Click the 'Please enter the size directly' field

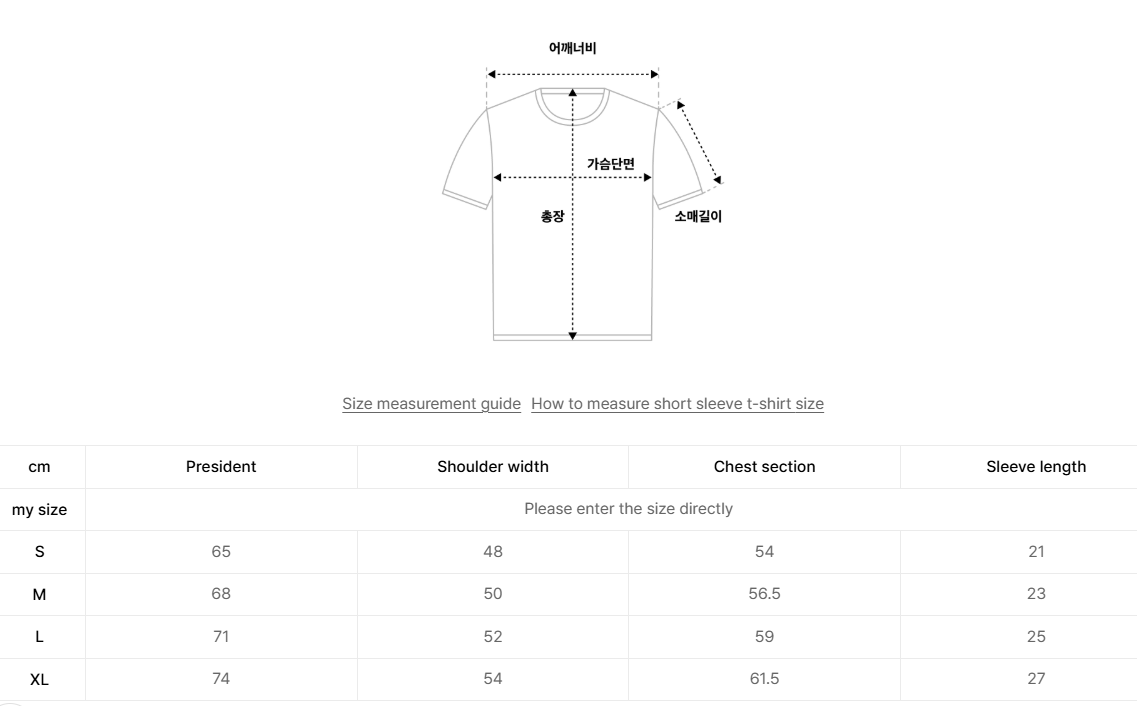pyautogui.click(x=628, y=509)
